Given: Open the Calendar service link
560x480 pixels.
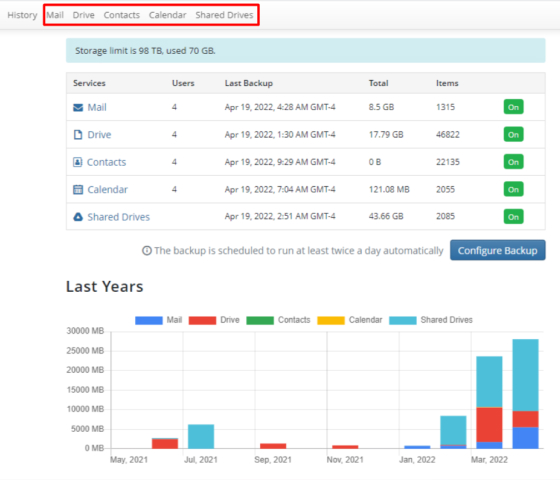Looking at the screenshot, I should (108, 189).
